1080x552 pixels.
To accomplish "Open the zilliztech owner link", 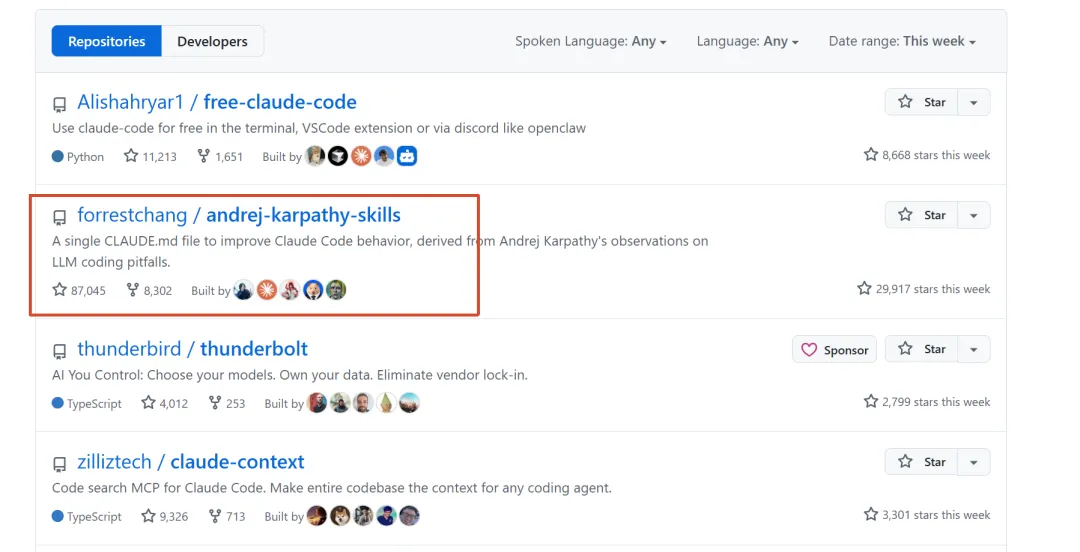I will [114, 462].
